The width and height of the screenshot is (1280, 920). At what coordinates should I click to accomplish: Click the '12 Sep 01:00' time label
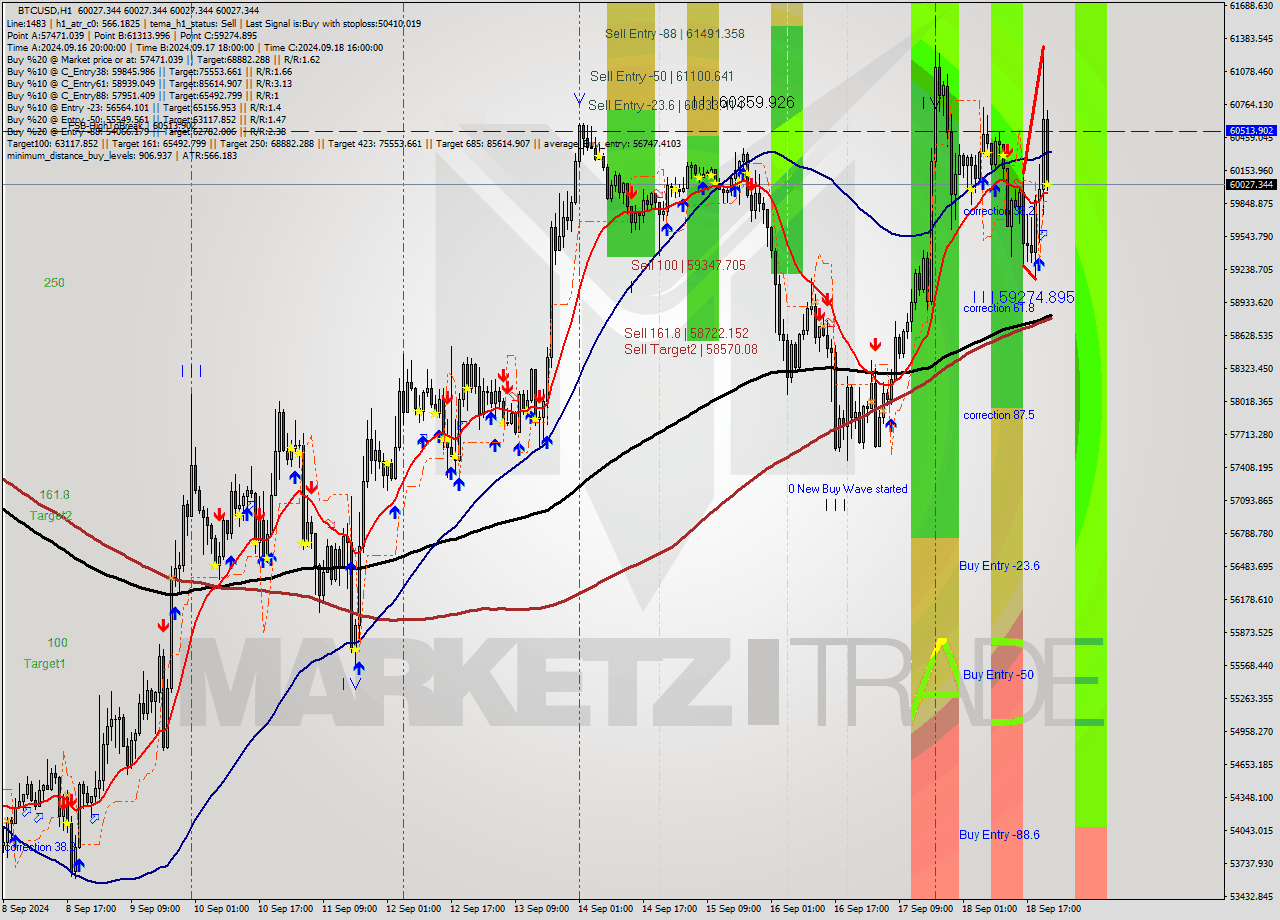click(413, 909)
